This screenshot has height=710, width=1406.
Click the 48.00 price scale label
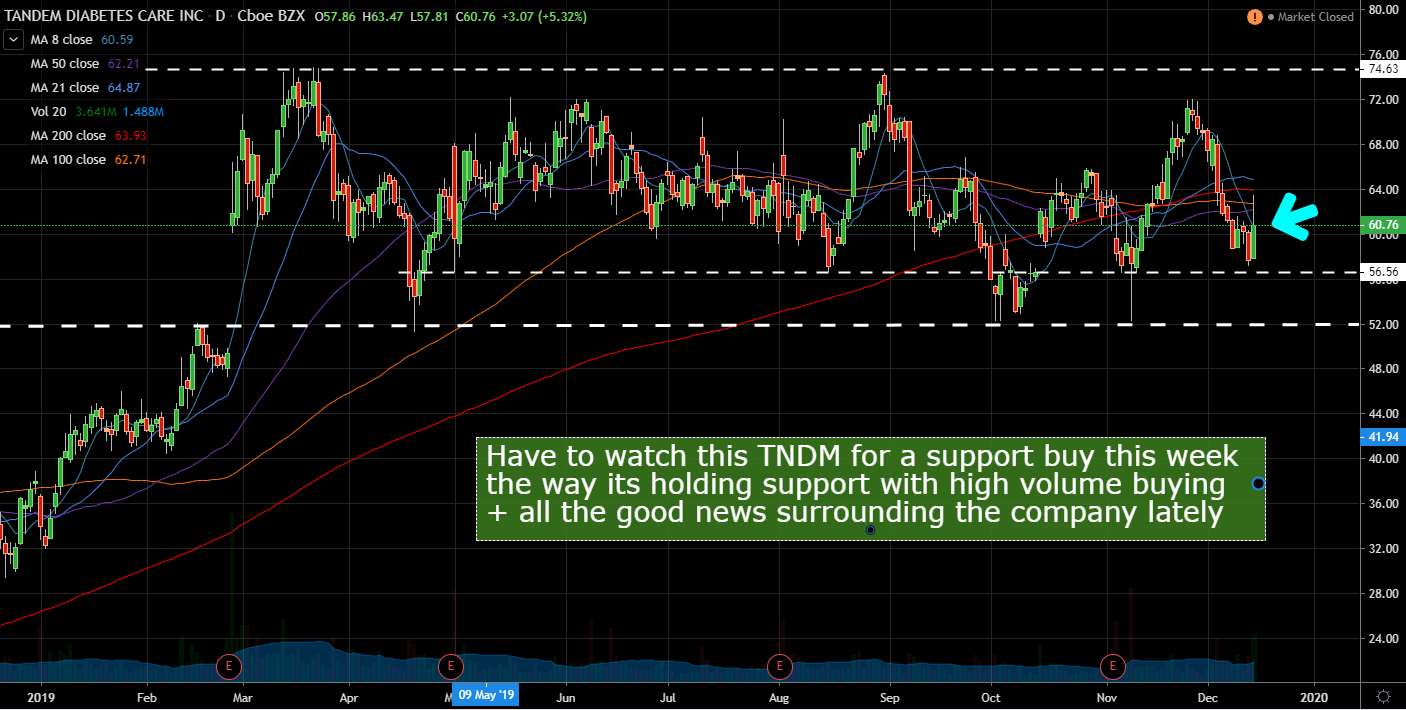click(1381, 369)
